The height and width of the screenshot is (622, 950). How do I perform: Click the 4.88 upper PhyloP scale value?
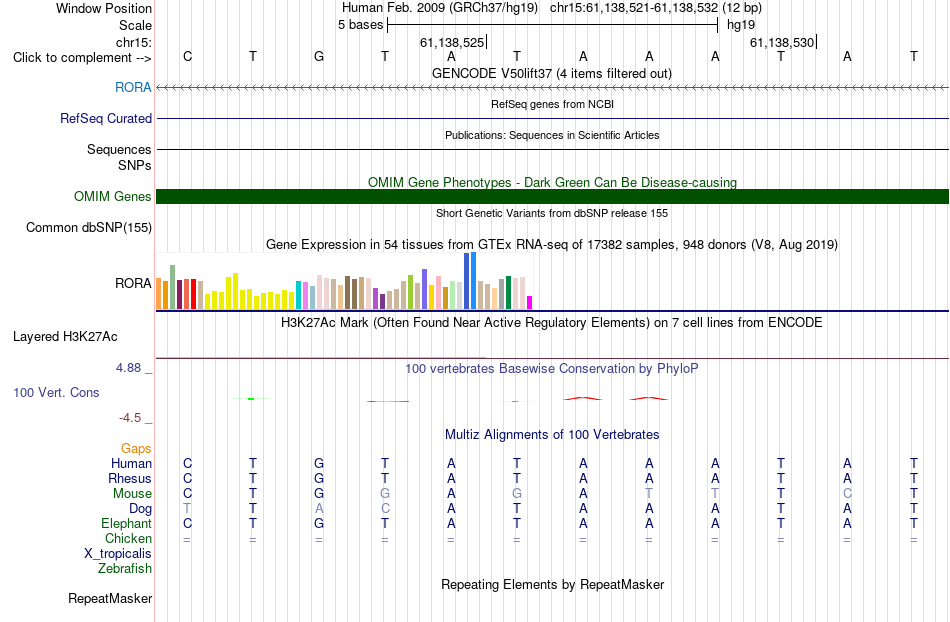(128, 368)
